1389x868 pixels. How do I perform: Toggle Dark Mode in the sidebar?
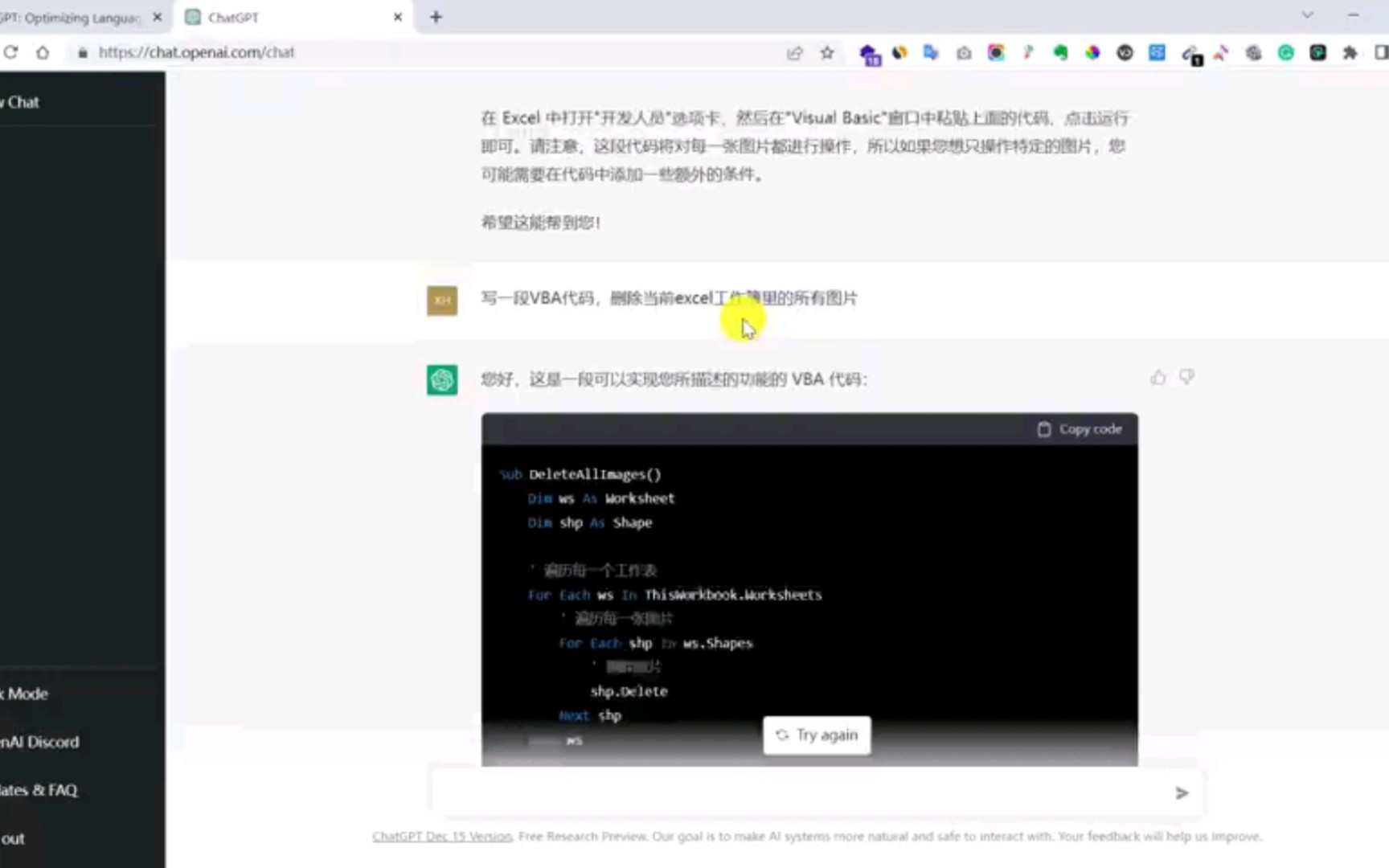(x=24, y=694)
